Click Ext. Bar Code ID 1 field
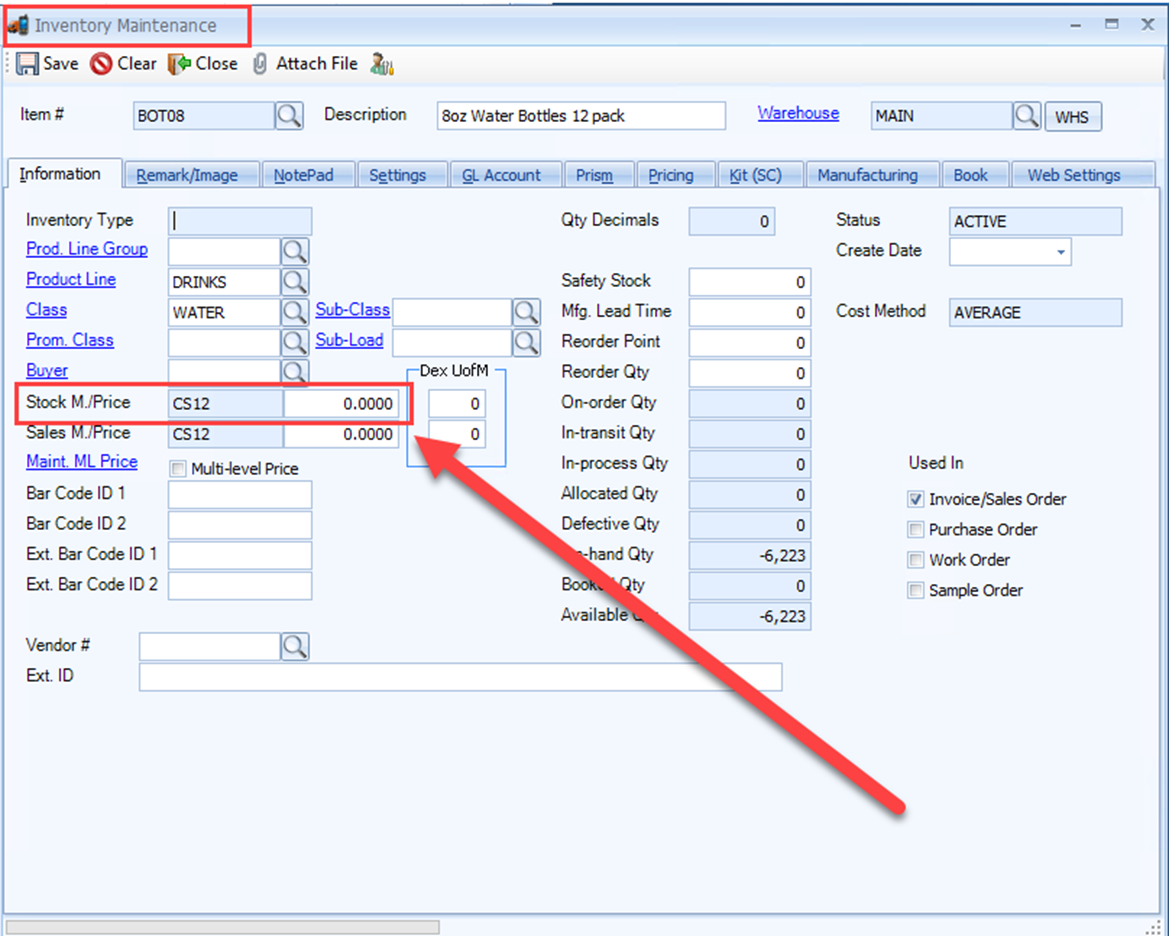The width and height of the screenshot is (1169, 936). [240, 556]
